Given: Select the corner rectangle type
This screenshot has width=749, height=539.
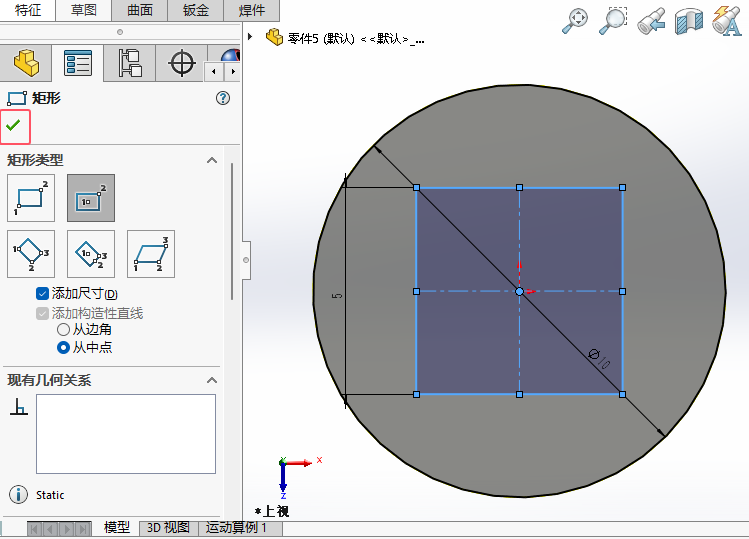Looking at the screenshot, I should (31, 198).
